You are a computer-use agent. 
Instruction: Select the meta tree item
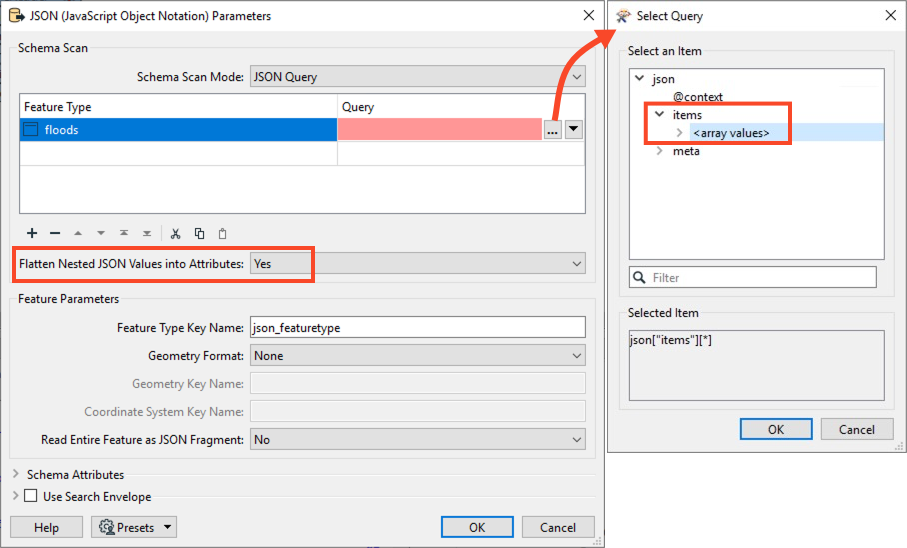point(686,151)
